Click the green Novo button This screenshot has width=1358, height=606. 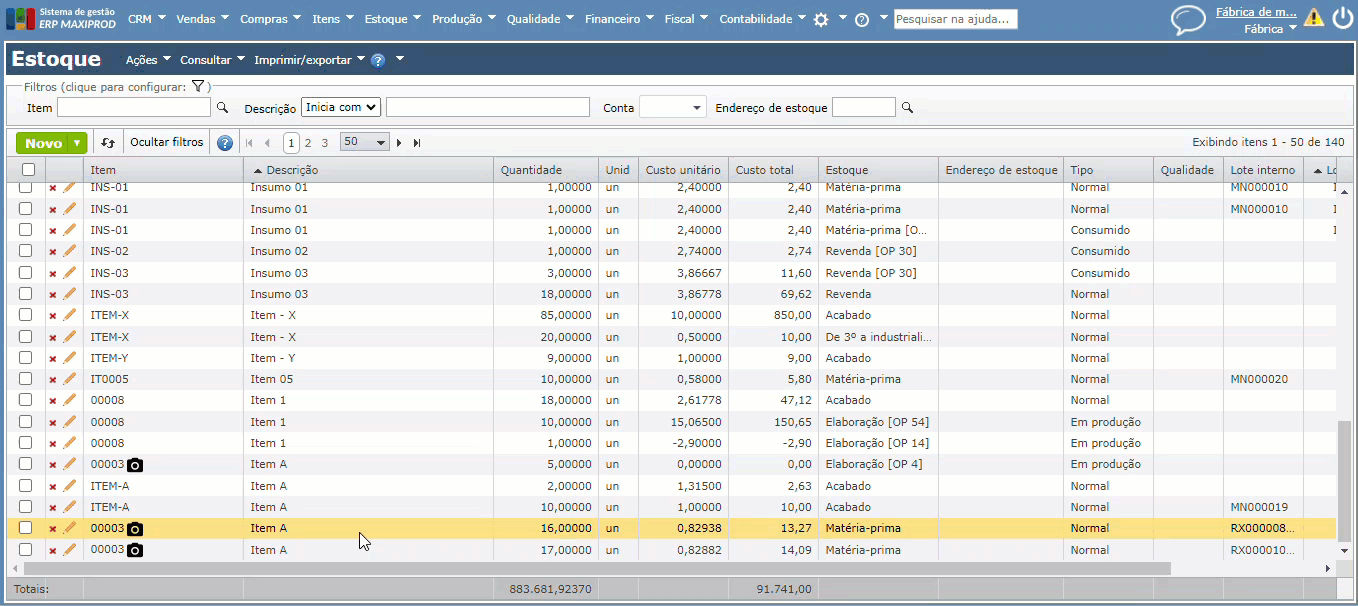pyautogui.click(x=43, y=143)
